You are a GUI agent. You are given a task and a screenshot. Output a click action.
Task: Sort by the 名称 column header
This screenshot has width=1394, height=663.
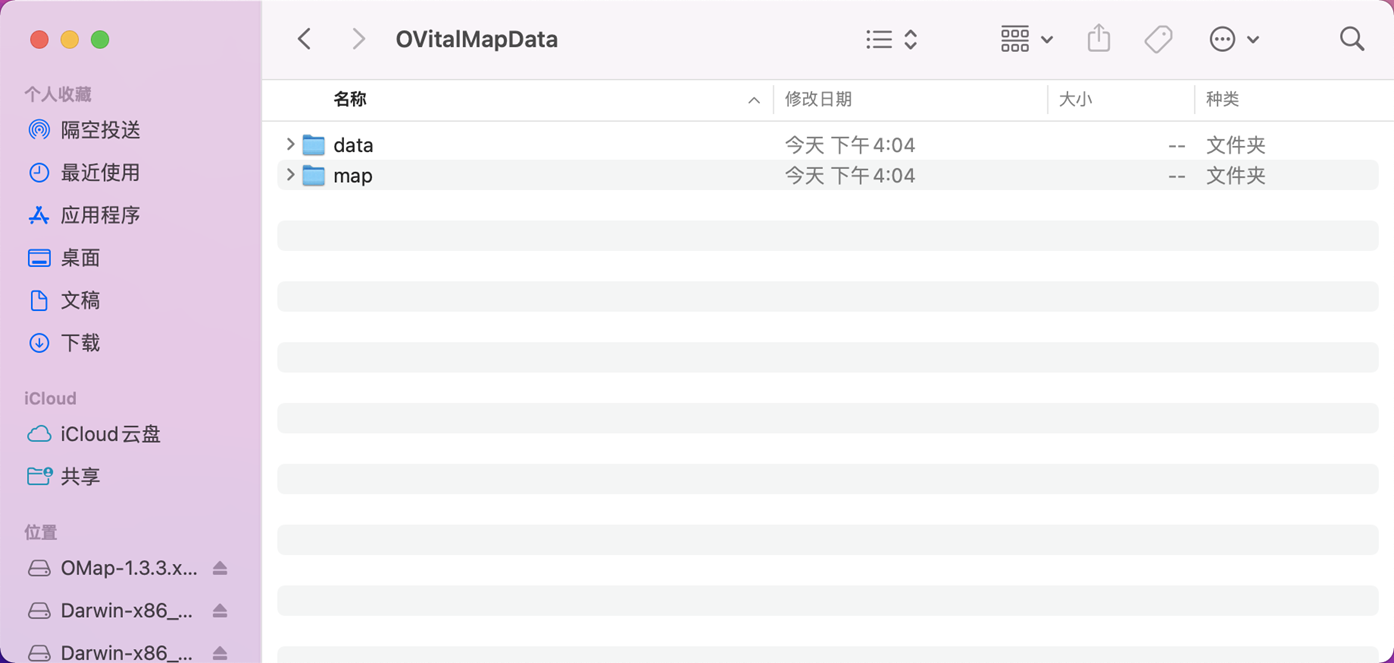(350, 99)
